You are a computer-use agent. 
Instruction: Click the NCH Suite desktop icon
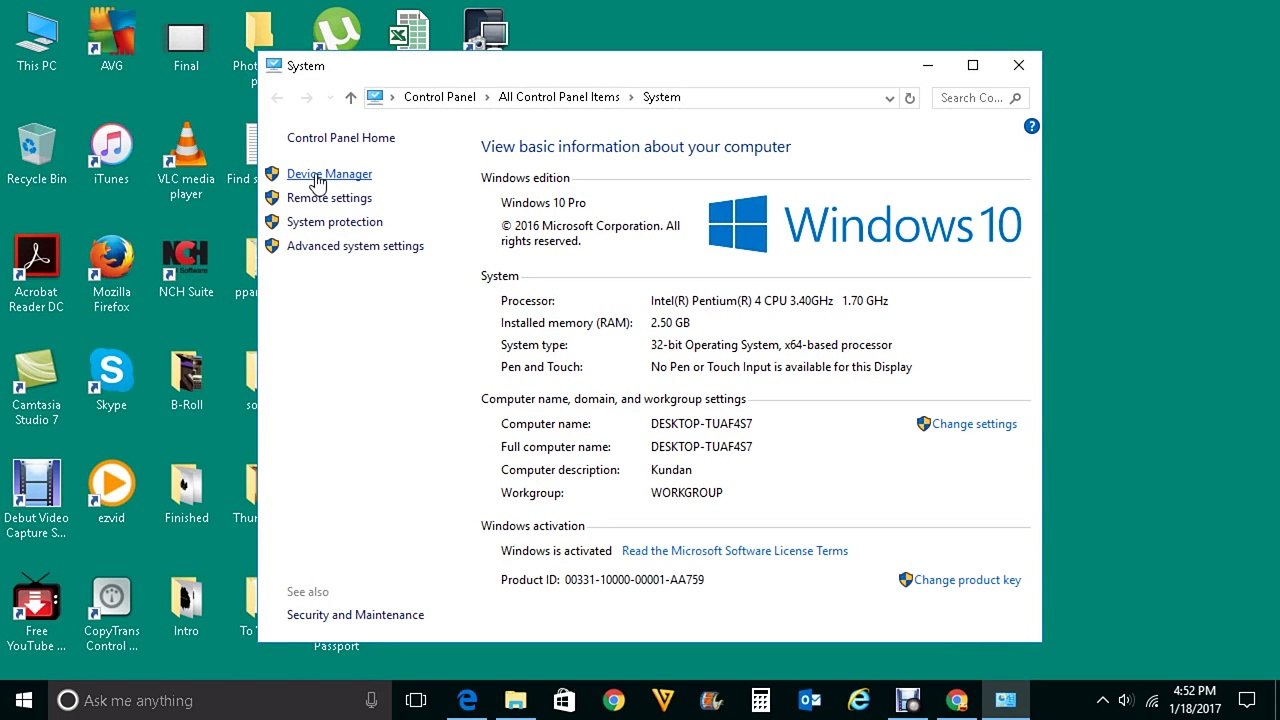click(x=186, y=268)
